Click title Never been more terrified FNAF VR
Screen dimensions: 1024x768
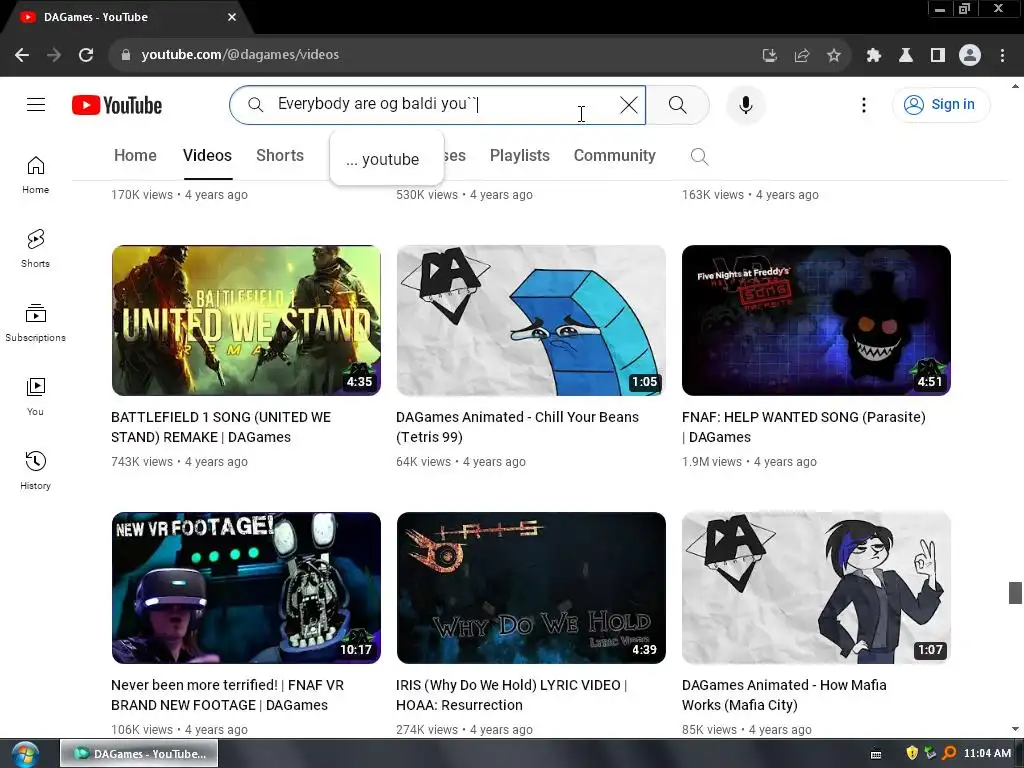[227, 695]
